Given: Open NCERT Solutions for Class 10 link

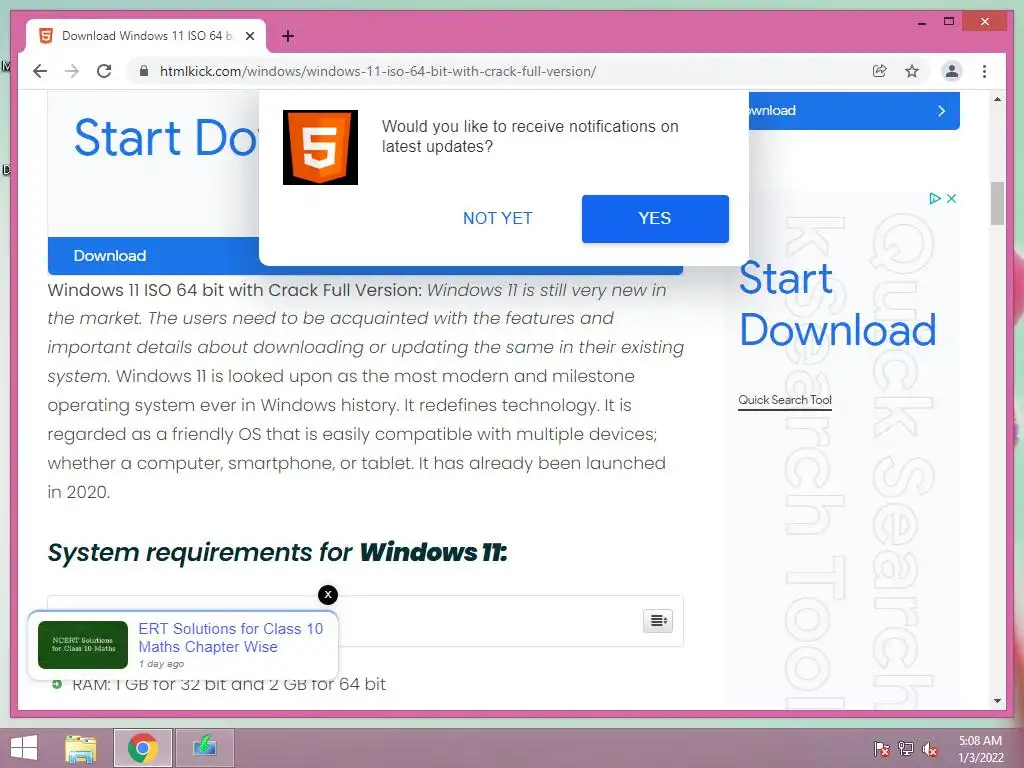Looking at the screenshot, I should 231,638.
